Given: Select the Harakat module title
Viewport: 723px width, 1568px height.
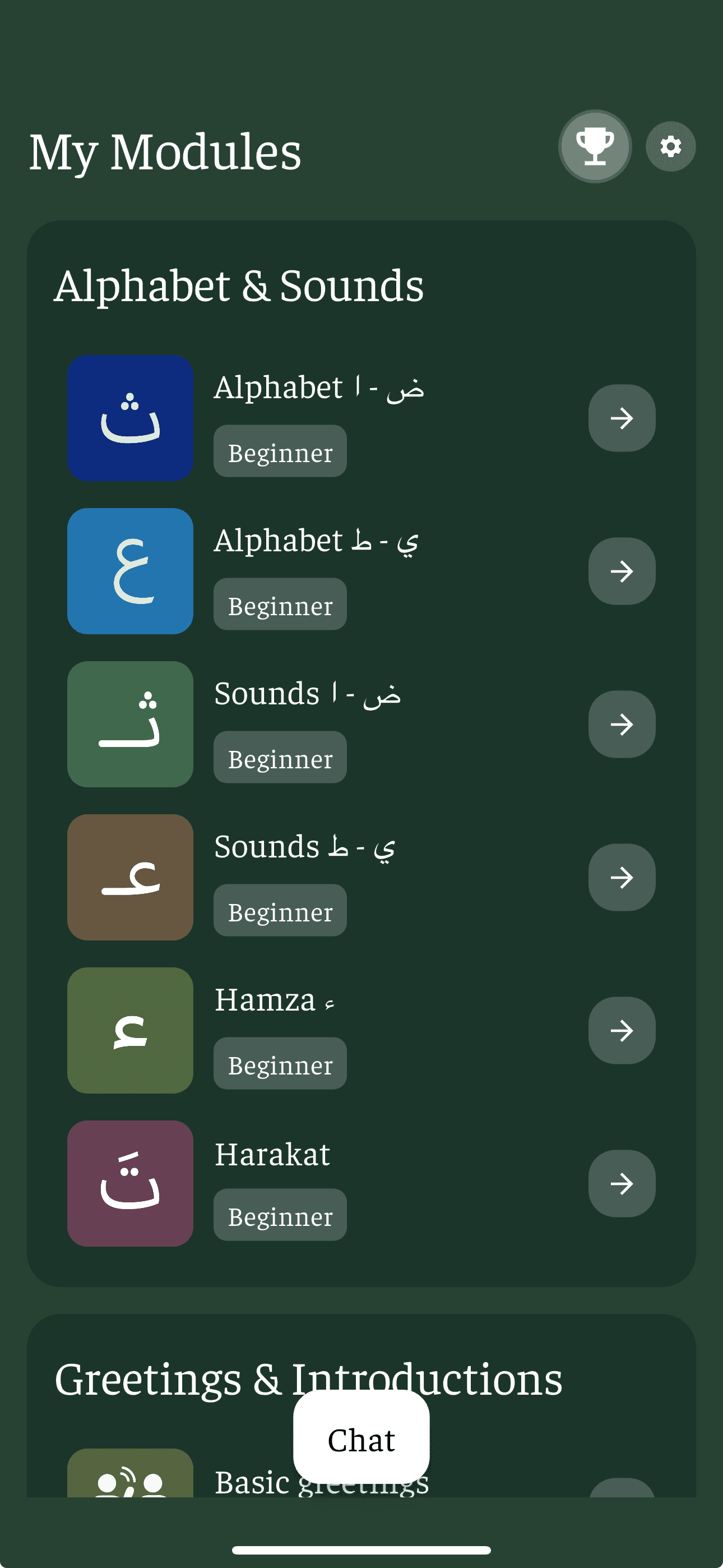Looking at the screenshot, I should (272, 1154).
